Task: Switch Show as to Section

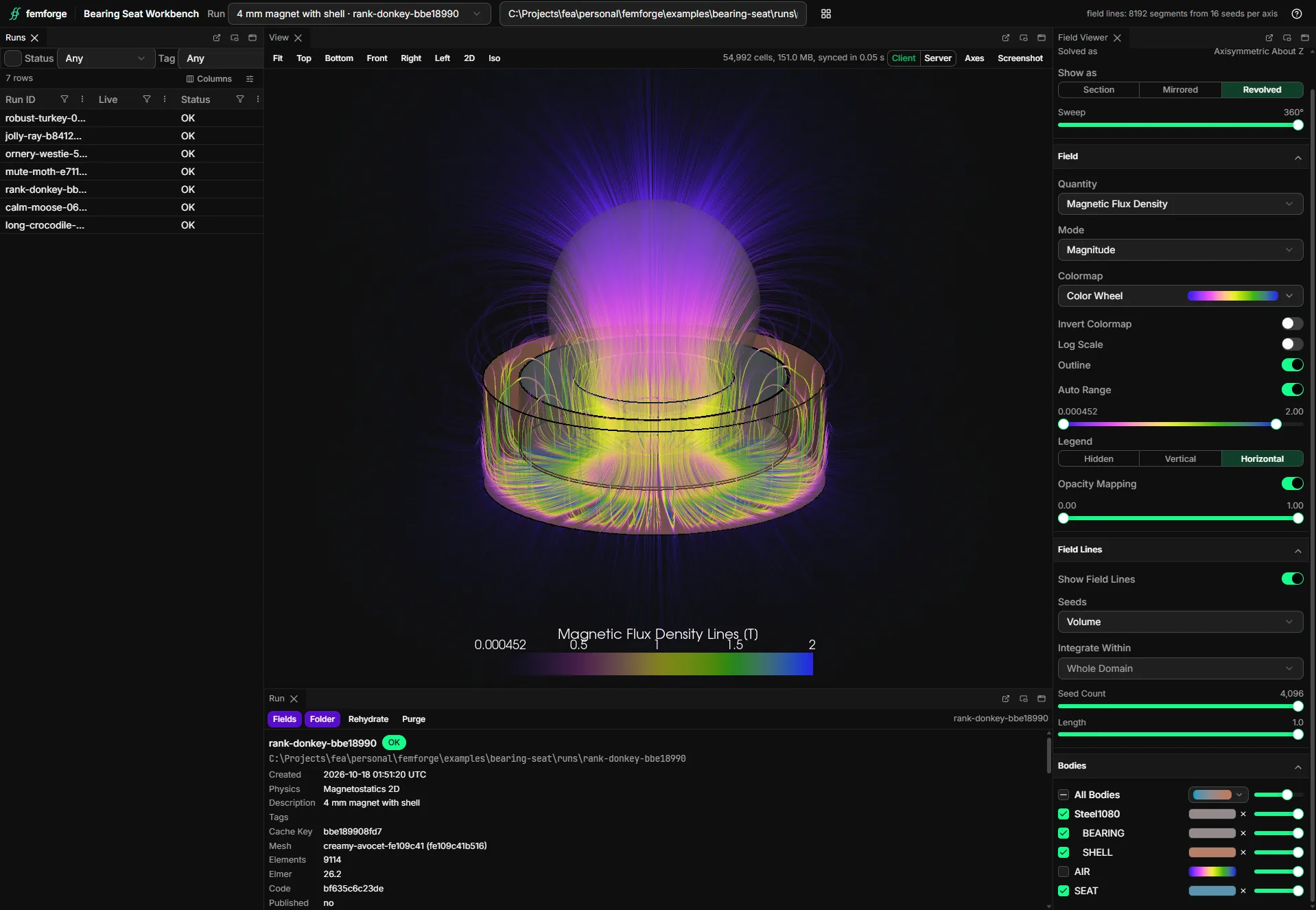Action: (1098, 90)
